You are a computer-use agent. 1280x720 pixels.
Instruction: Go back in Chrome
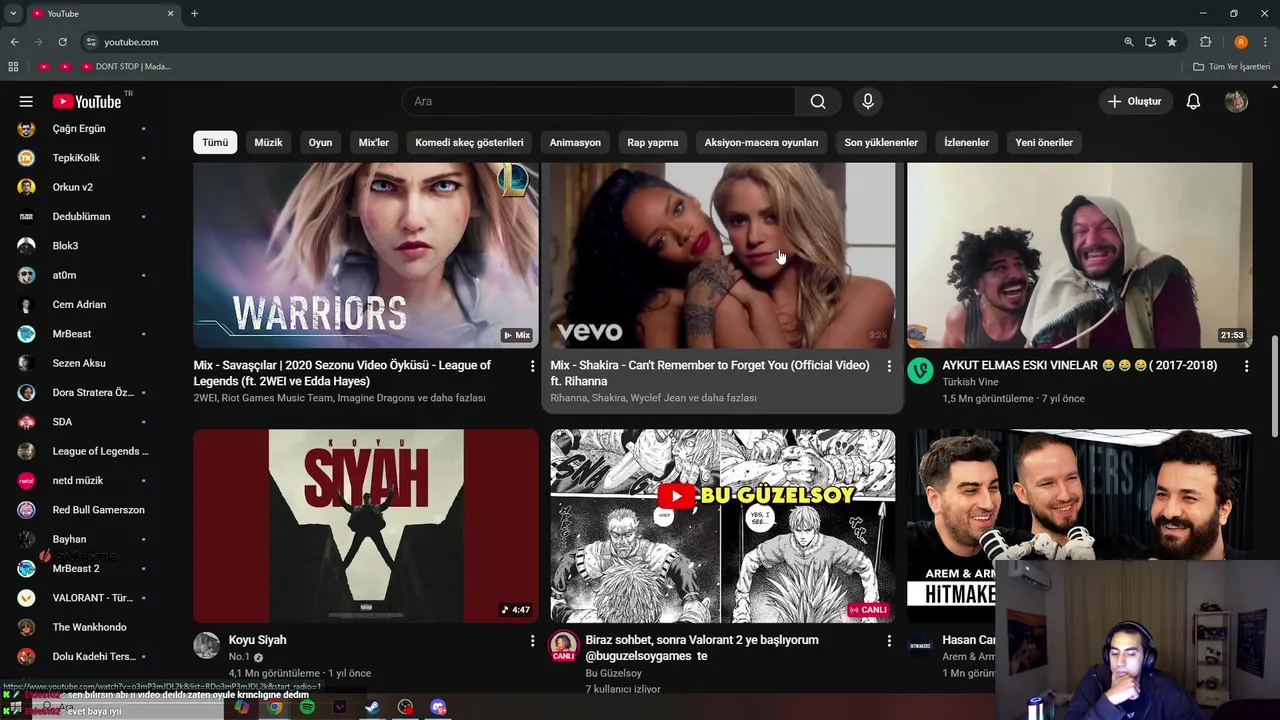(14, 42)
